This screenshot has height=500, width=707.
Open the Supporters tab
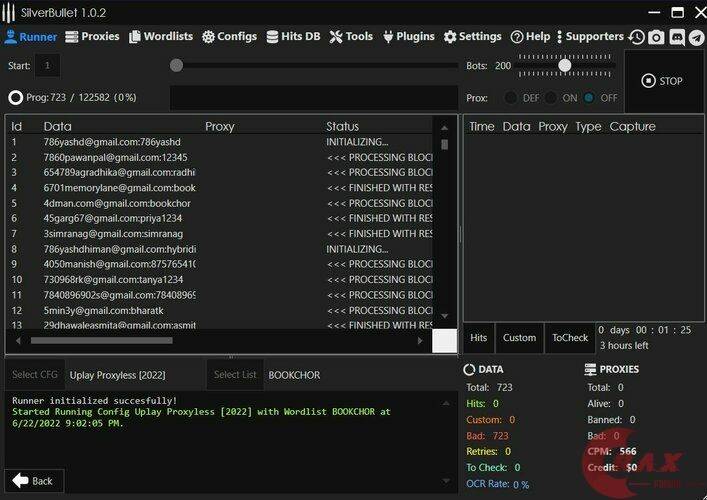[590, 37]
